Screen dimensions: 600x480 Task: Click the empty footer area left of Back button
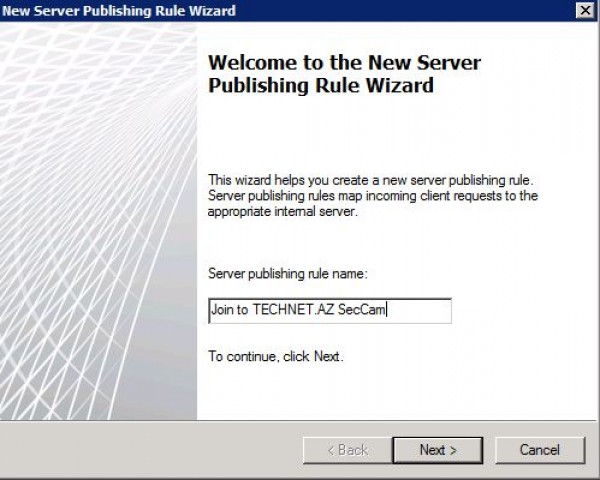tap(150, 450)
